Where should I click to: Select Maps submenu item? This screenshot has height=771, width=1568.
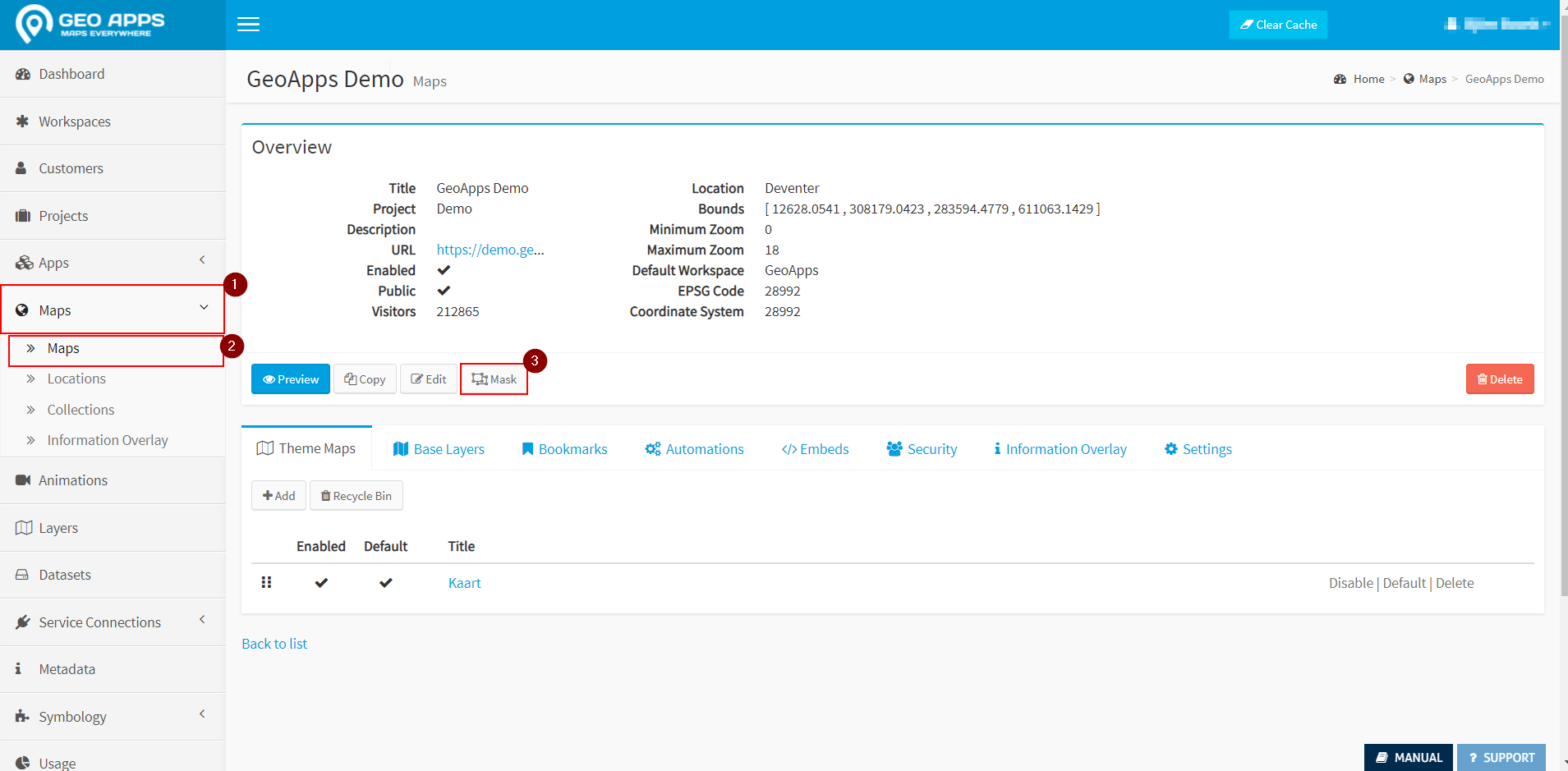[x=116, y=349]
